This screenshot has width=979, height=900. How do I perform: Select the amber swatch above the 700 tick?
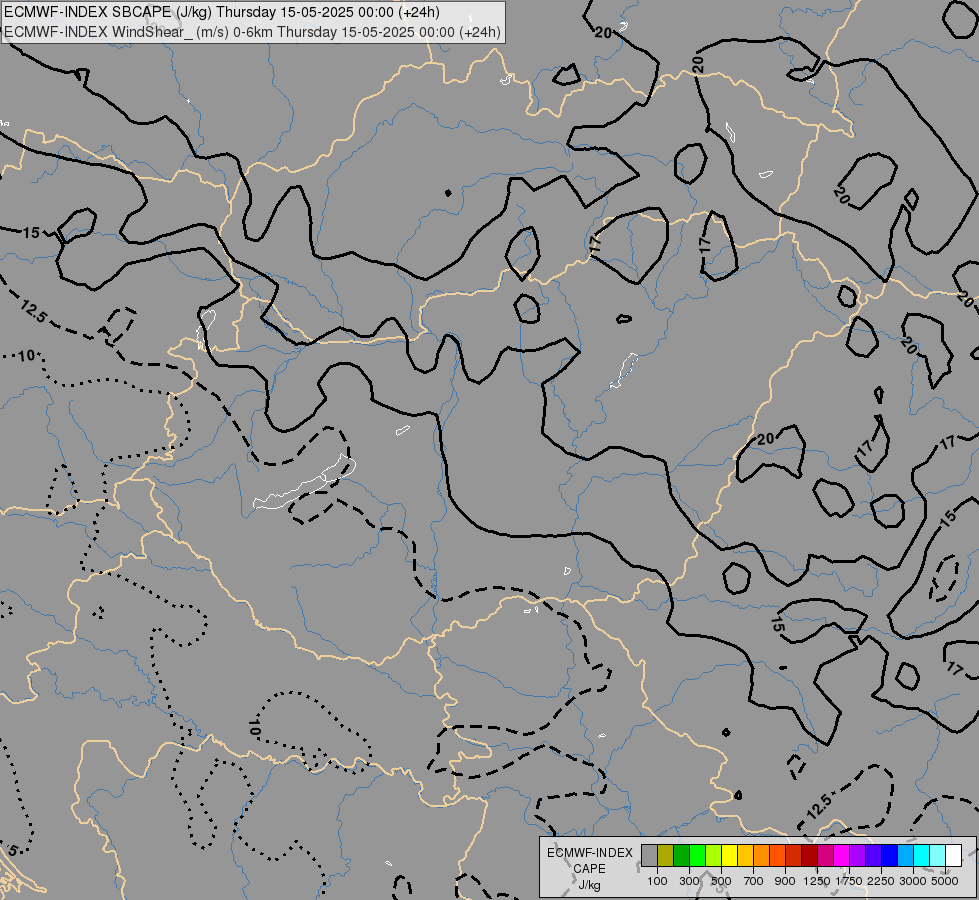[x=745, y=855]
